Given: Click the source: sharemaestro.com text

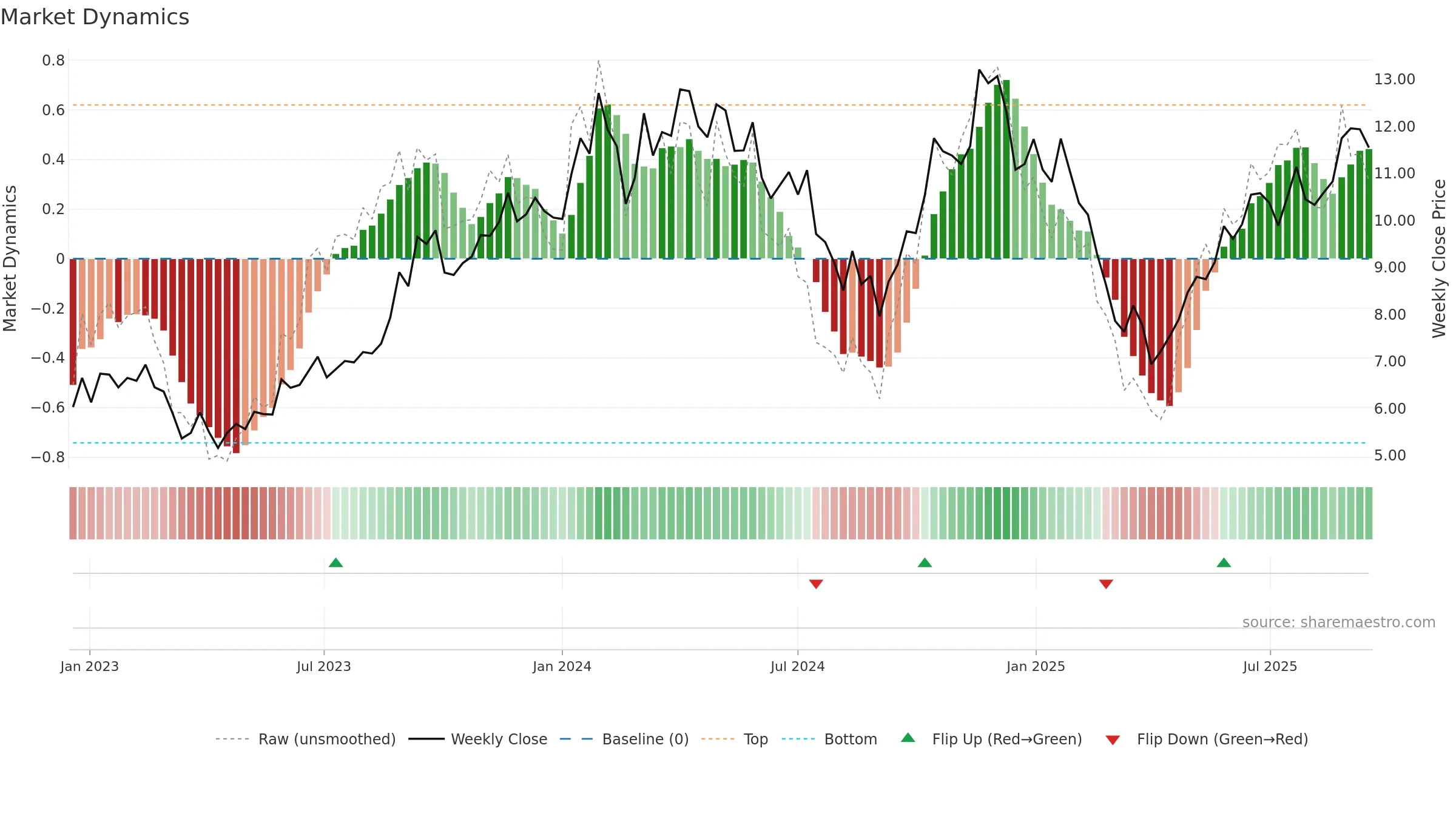Looking at the screenshot, I should pos(1339,622).
